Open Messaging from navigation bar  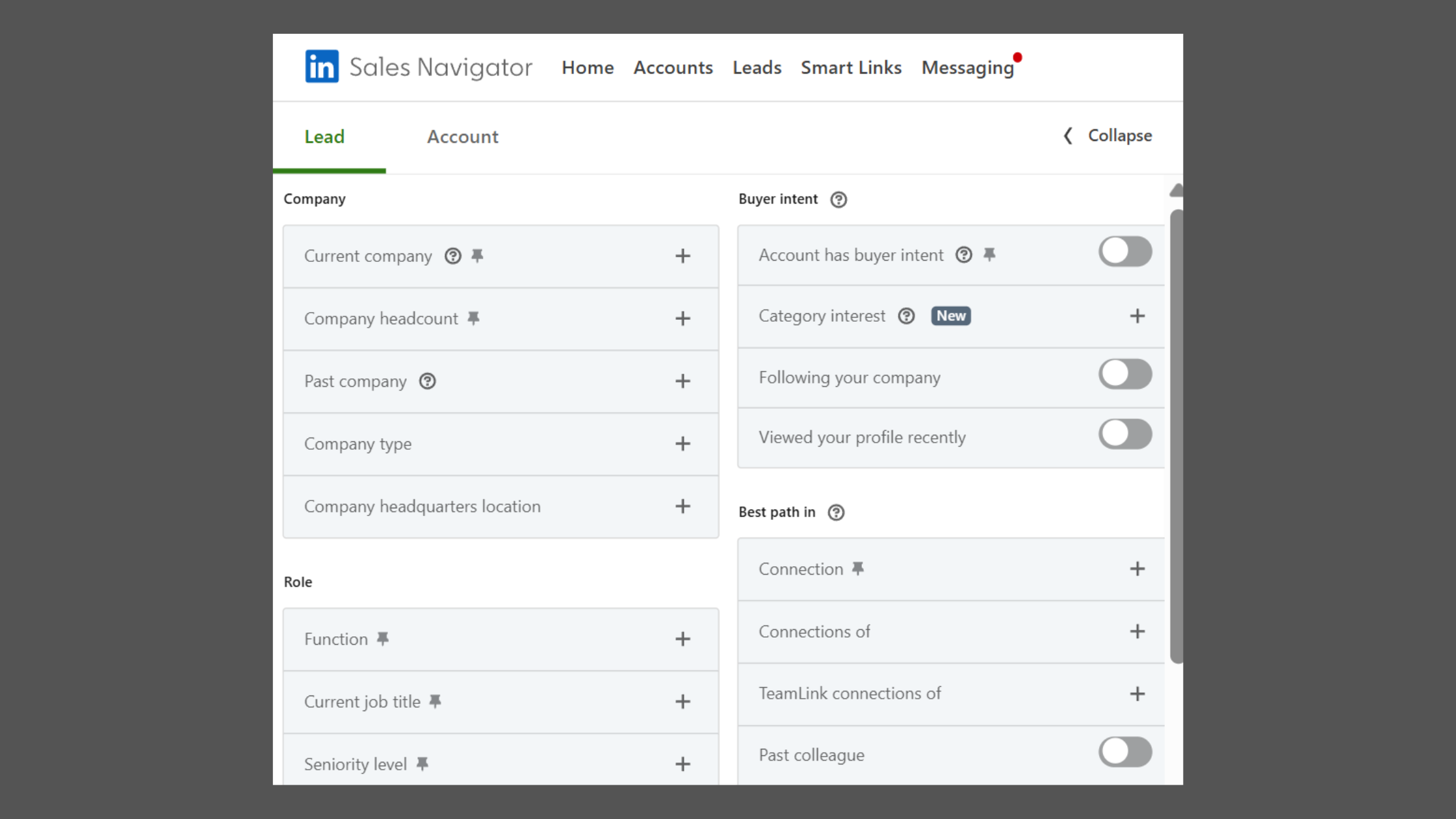[x=967, y=68]
